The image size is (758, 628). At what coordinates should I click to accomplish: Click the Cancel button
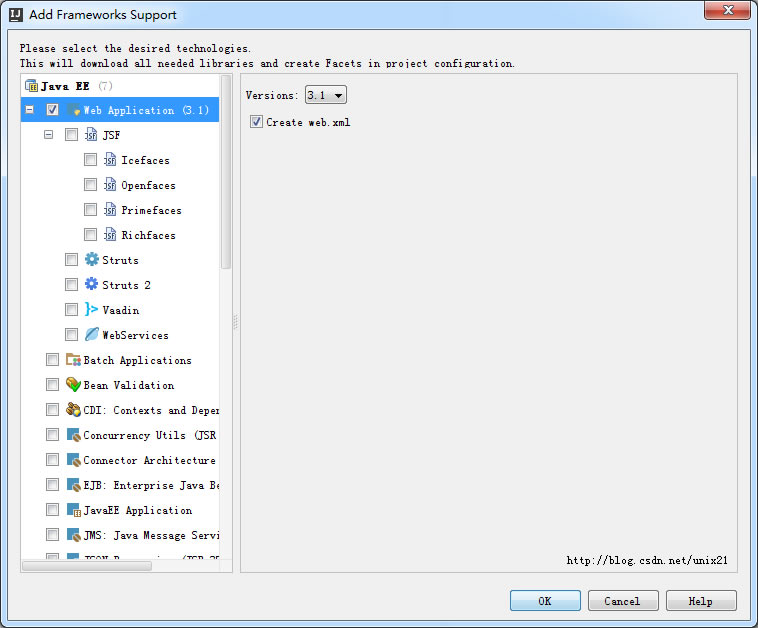coord(623,601)
